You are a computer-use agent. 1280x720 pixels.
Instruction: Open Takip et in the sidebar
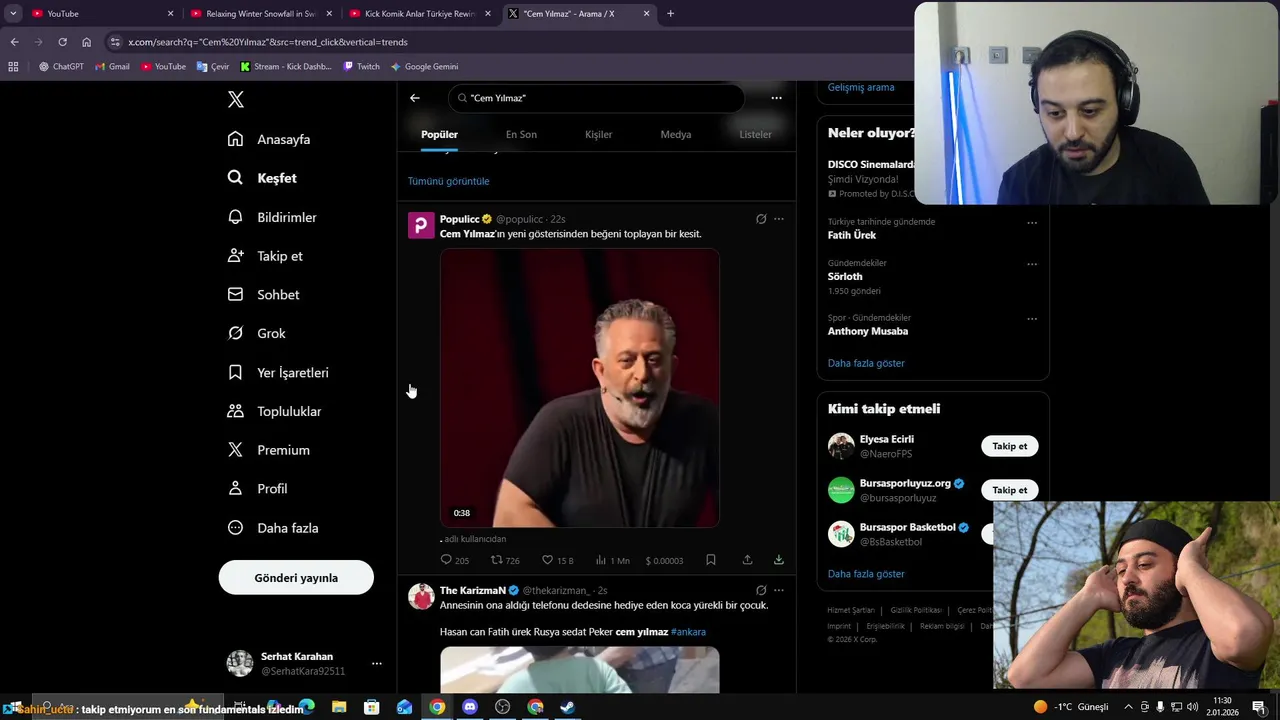pyautogui.click(x=265, y=256)
